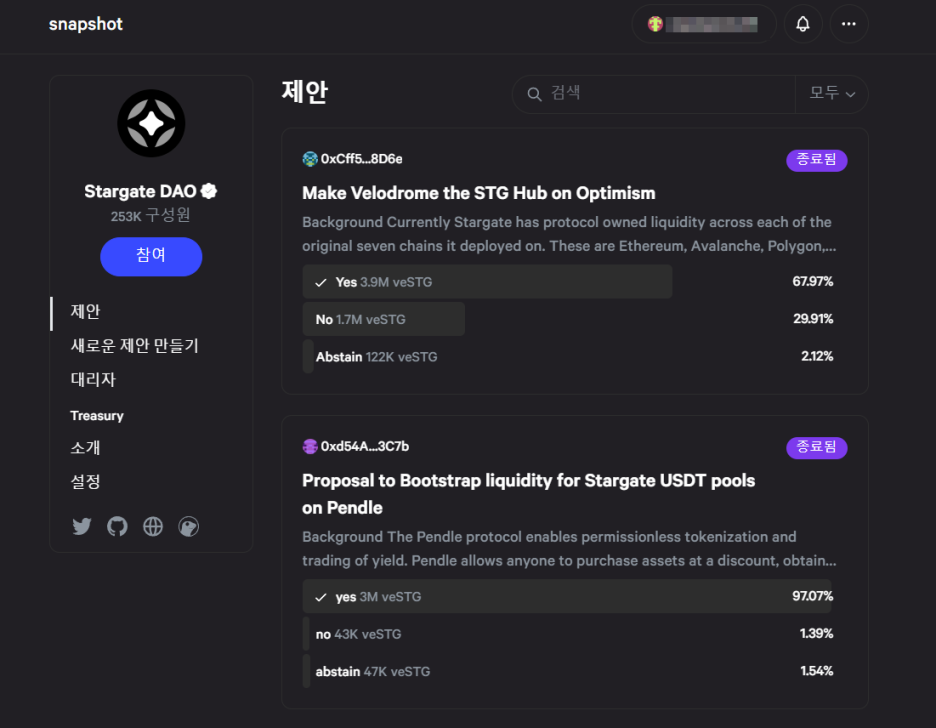This screenshot has width=936, height=728.
Task: Open the website globe icon
Action: pyautogui.click(x=153, y=526)
